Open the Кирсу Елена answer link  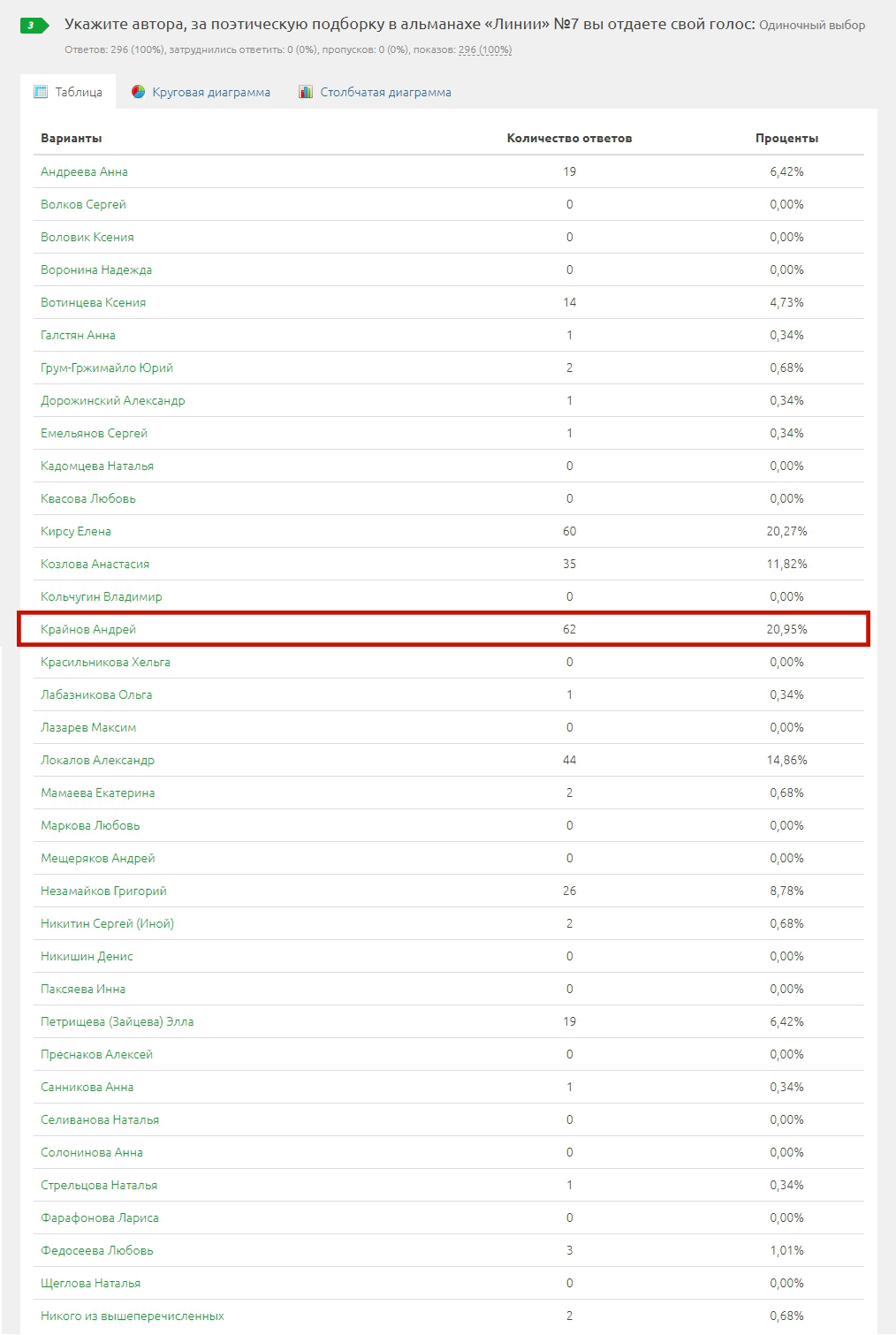pyautogui.click(x=76, y=531)
